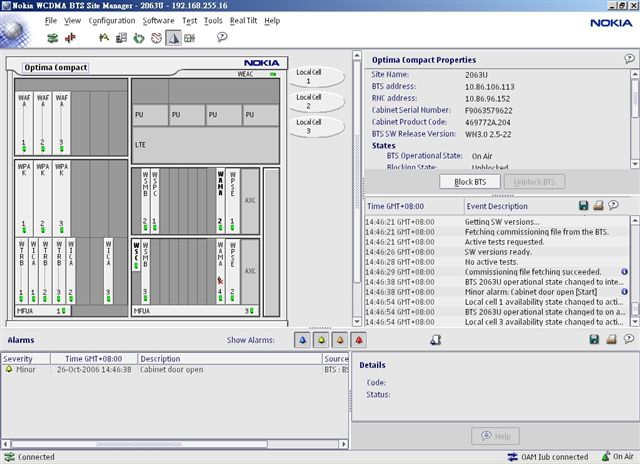The width and height of the screenshot is (640, 464).
Task: Print the event log with the printer icon
Action: click(598, 206)
